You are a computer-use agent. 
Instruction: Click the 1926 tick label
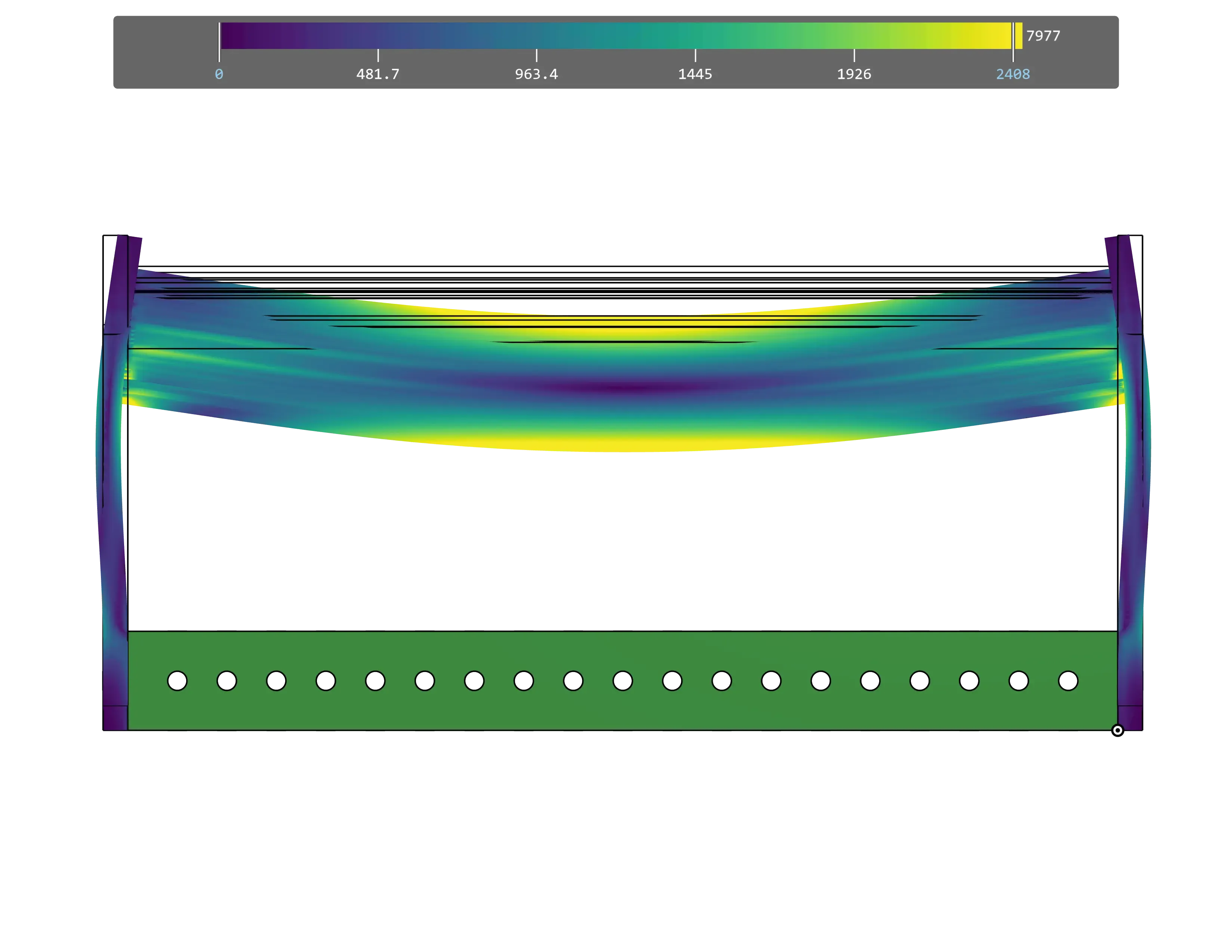[x=853, y=74]
